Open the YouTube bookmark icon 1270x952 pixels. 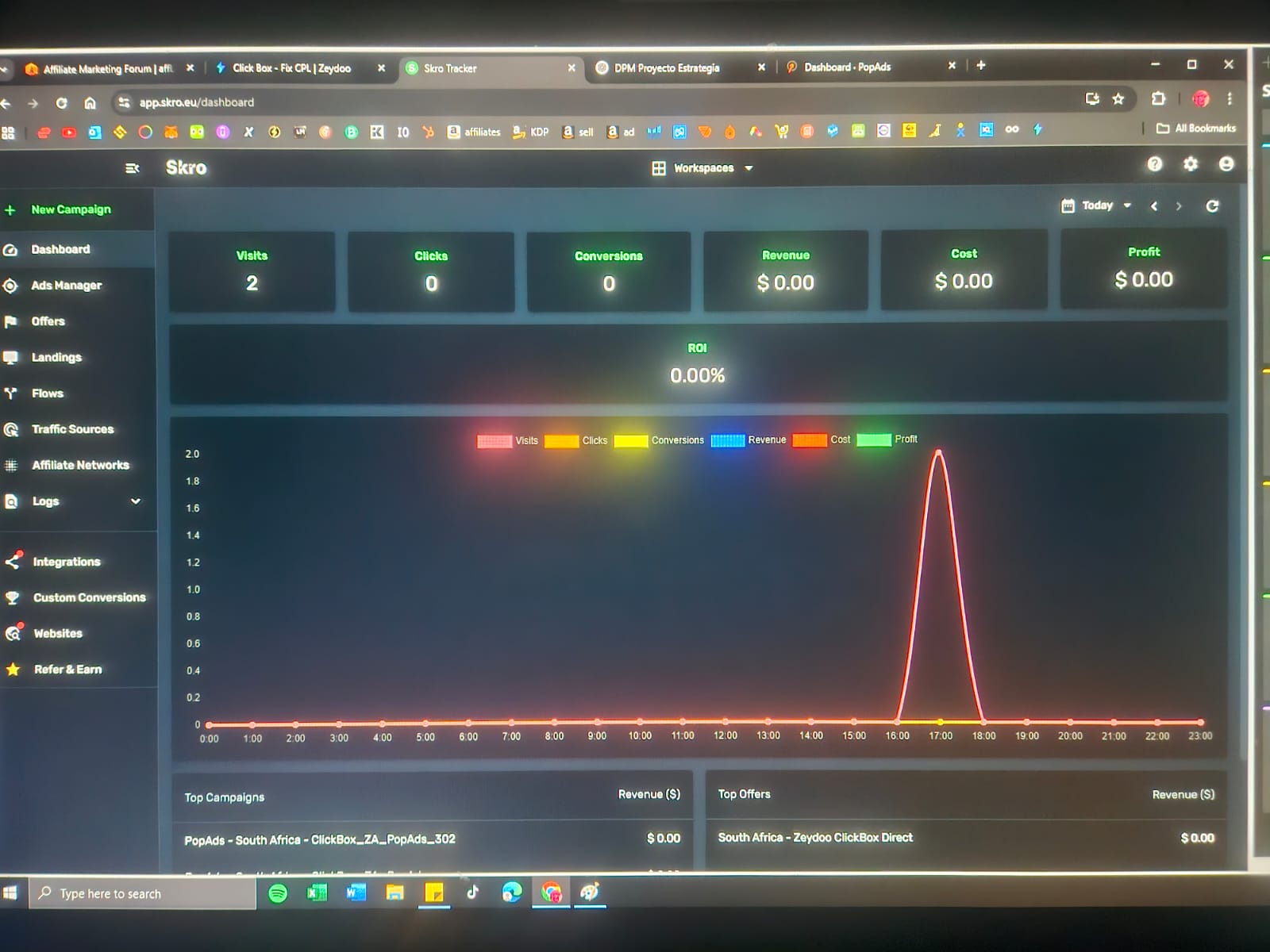[x=69, y=132]
